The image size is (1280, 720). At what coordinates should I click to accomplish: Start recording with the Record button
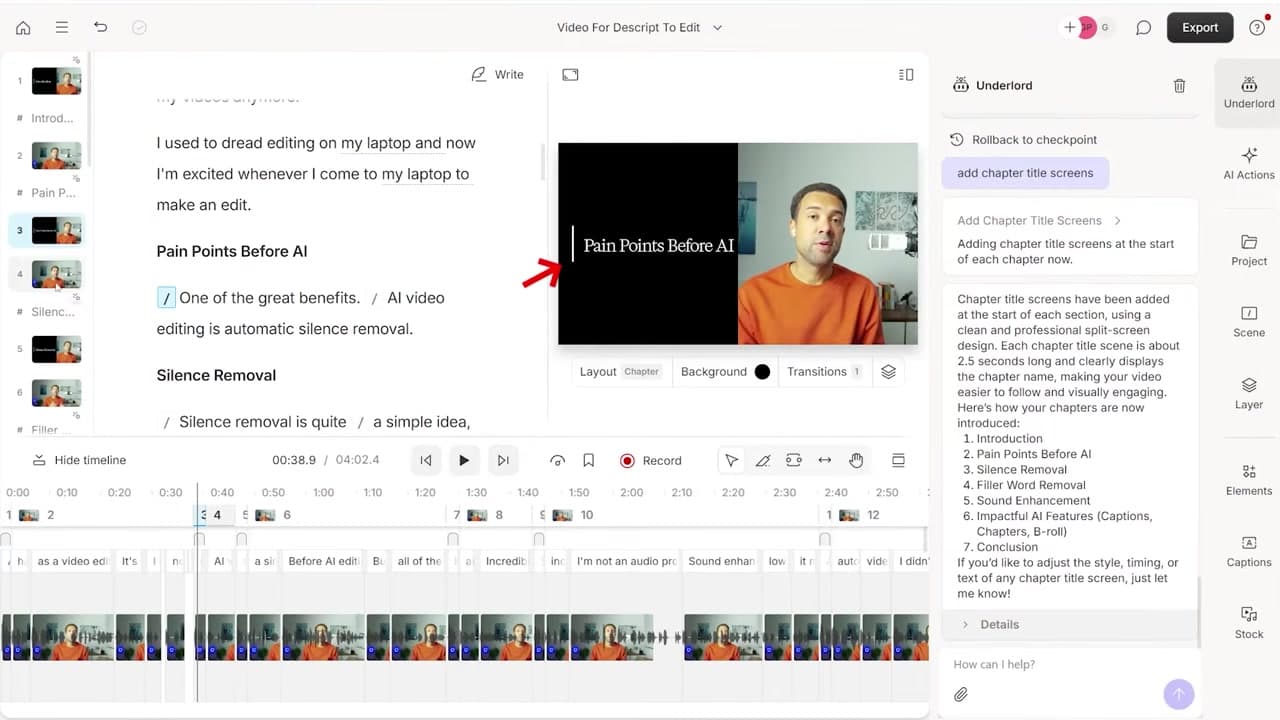click(651, 461)
